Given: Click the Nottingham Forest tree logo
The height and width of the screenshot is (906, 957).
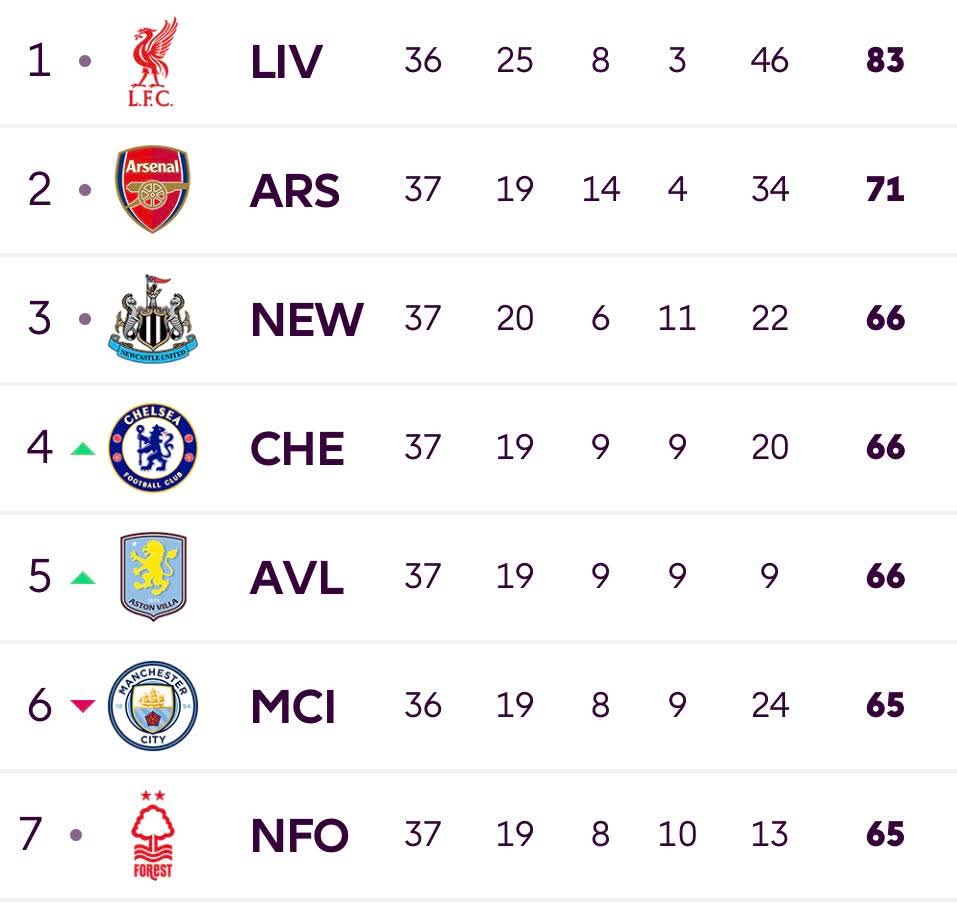Looking at the screenshot, I should tap(153, 835).
